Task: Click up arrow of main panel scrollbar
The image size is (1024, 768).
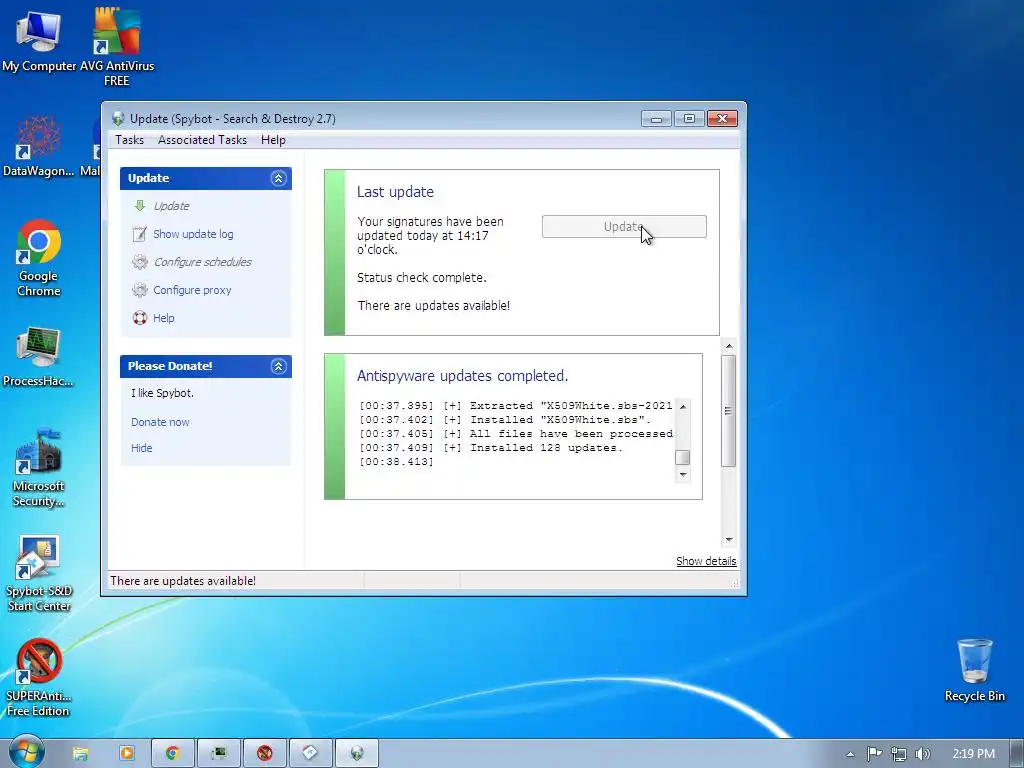Action: coord(729,345)
